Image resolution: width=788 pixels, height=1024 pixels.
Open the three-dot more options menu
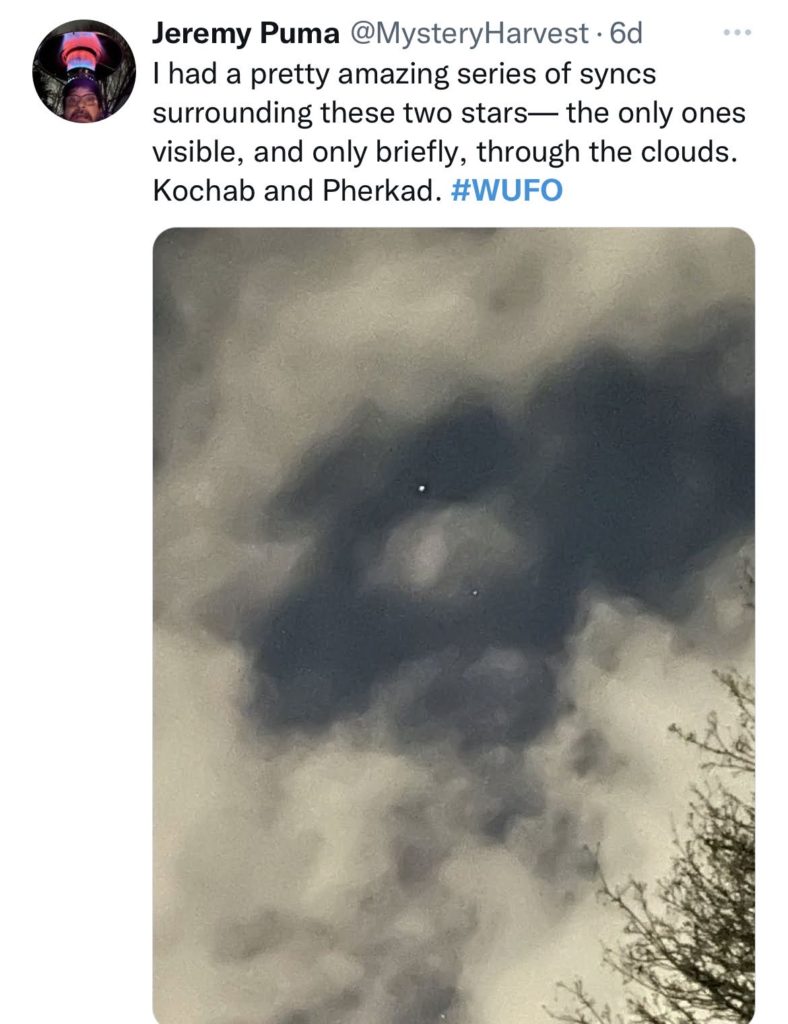tap(738, 32)
